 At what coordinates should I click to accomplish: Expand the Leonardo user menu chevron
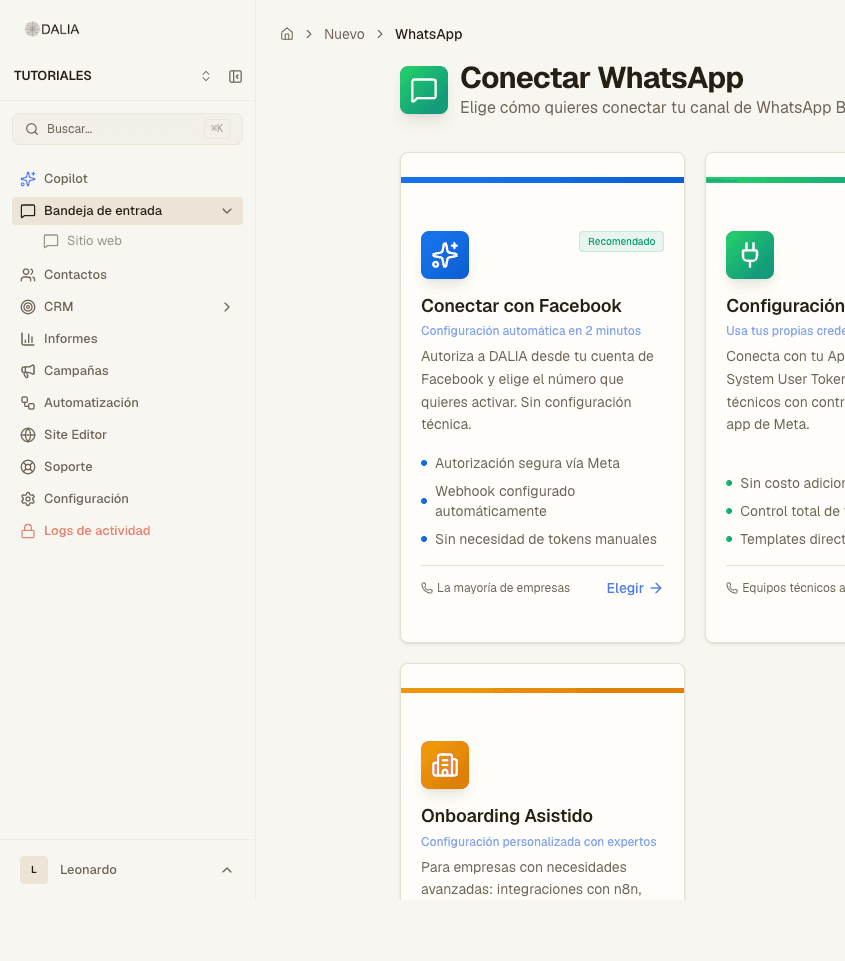pyautogui.click(x=227, y=870)
